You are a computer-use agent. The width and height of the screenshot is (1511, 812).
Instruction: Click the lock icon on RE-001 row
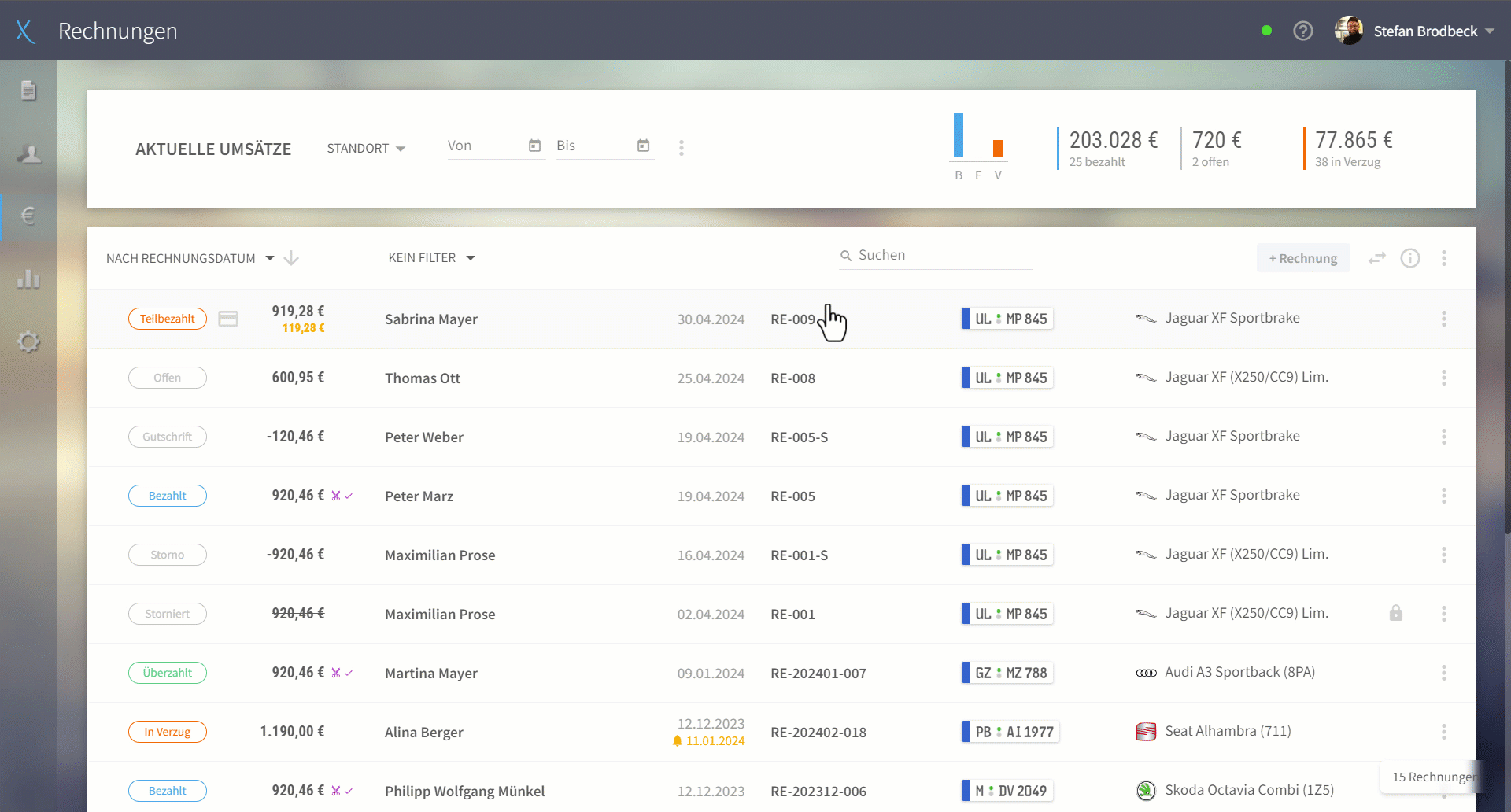(1396, 613)
